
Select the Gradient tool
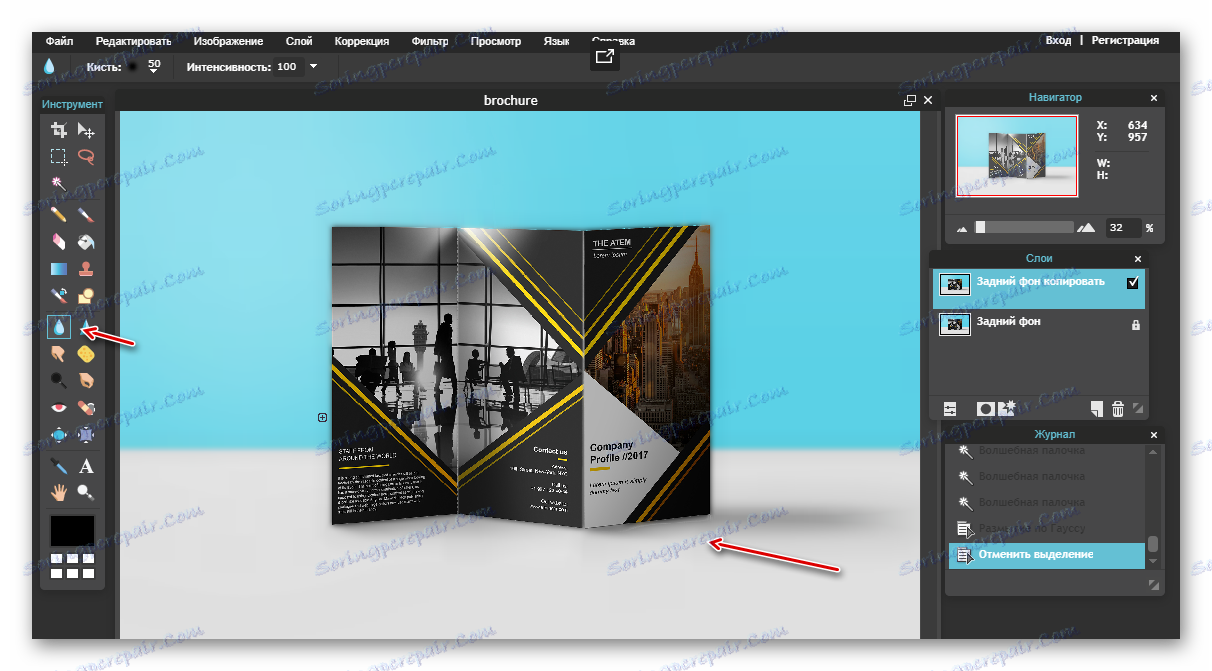(x=59, y=269)
